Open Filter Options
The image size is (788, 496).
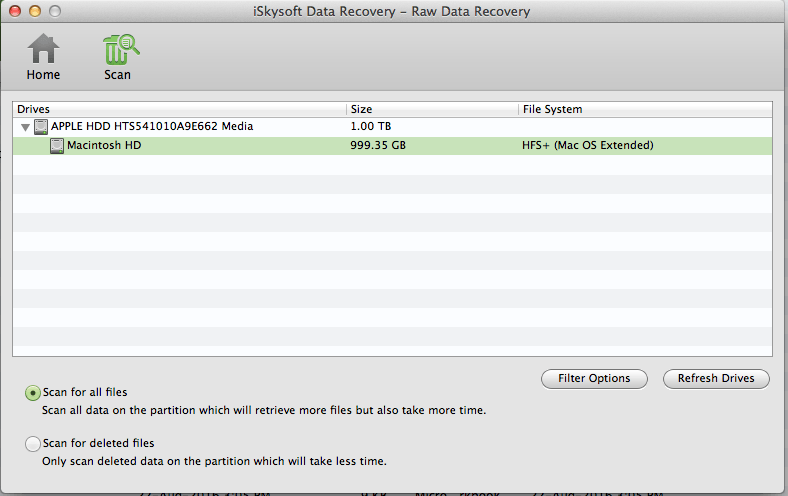[x=594, y=378]
